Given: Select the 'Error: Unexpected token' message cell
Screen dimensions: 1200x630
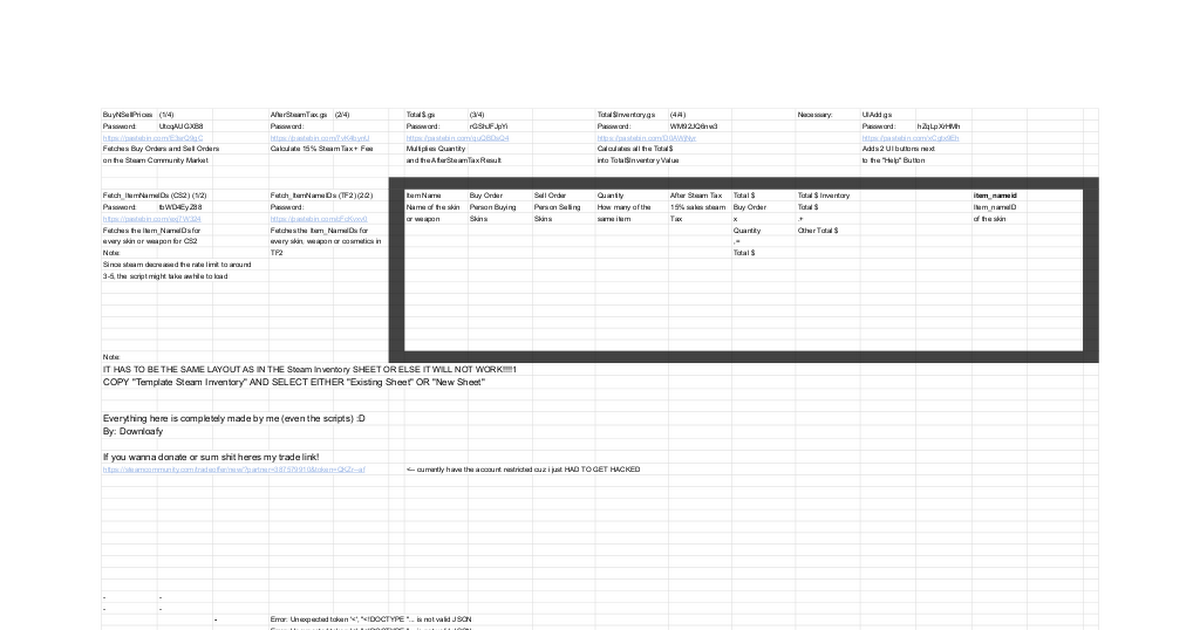Looking at the screenshot, I should (371, 619).
